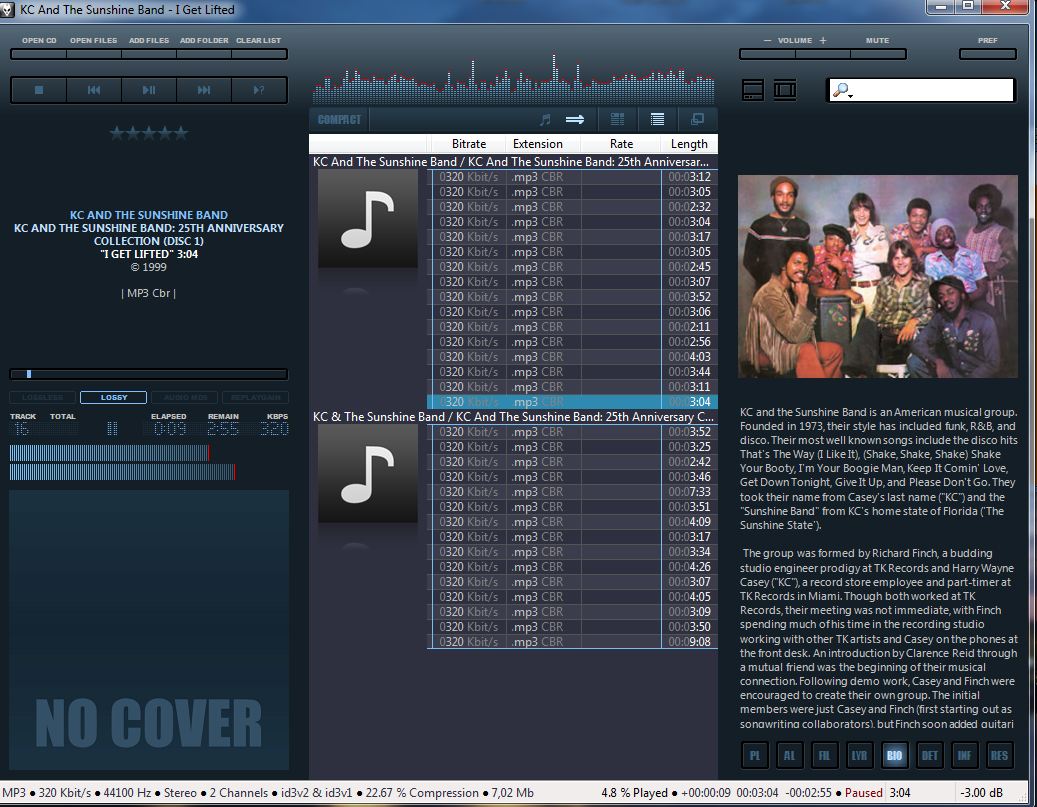Click the music note icon in playlist toolbar
Image resolution: width=1037 pixels, height=807 pixels.
[545, 119]
